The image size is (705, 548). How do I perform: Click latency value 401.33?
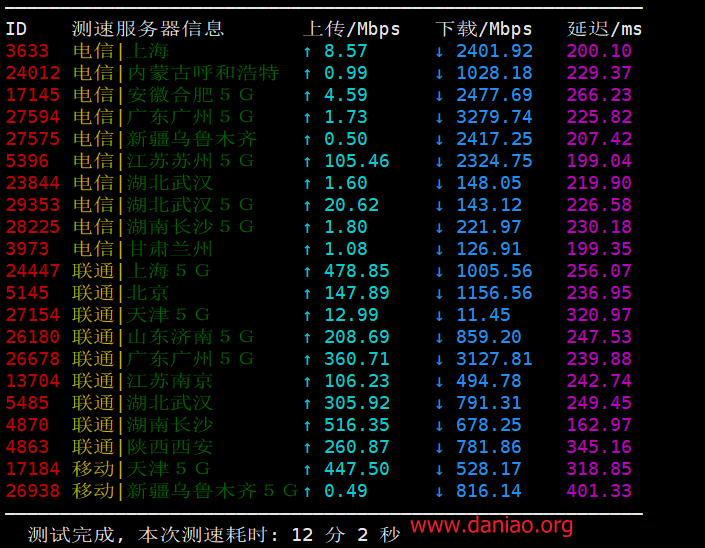[x=599, y=491]
